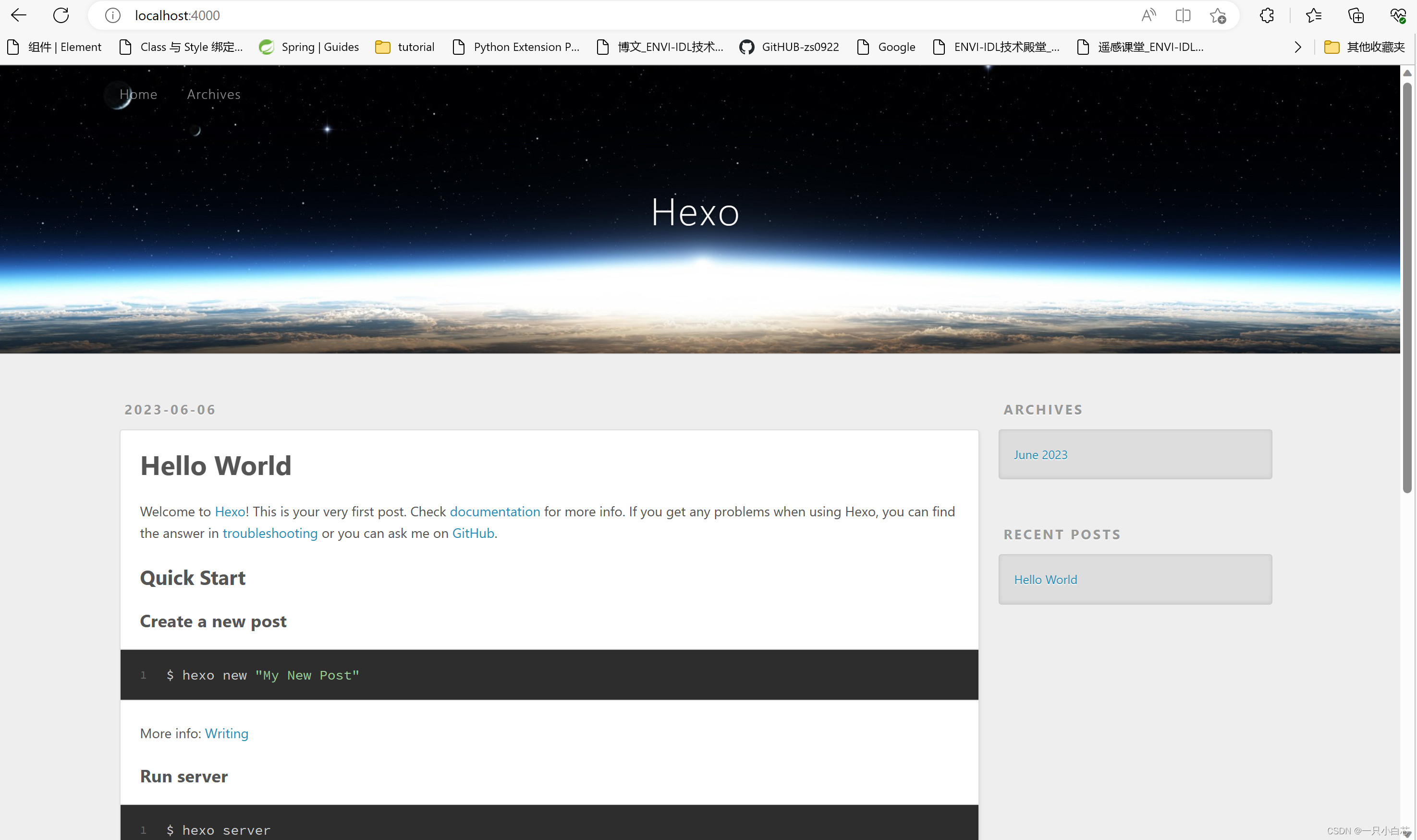Open the 其他收藏夹 bookmarks folder
This screenshot has height=840, width=1417.
tap(1364, 47)
